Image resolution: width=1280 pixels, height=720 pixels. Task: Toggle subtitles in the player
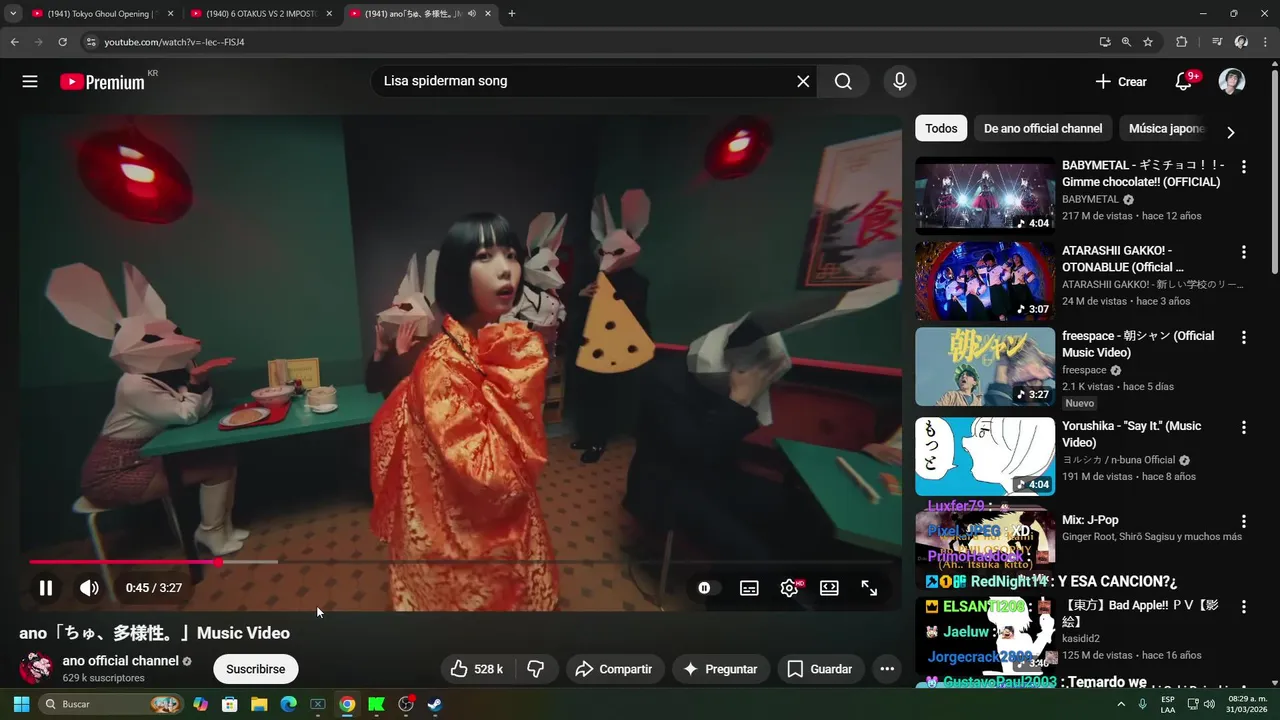(749, 588)
